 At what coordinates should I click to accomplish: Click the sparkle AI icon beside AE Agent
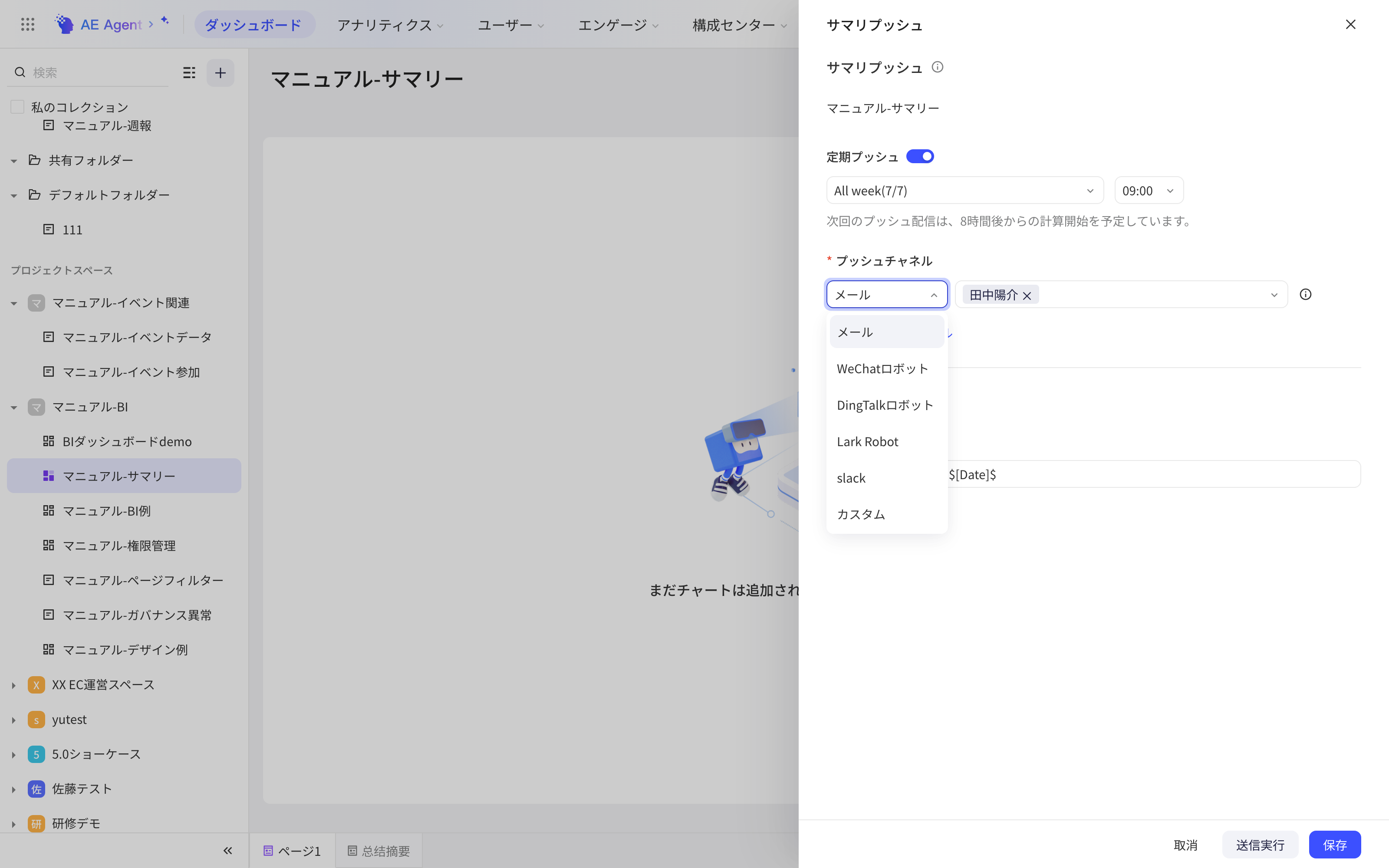point(165,21)
